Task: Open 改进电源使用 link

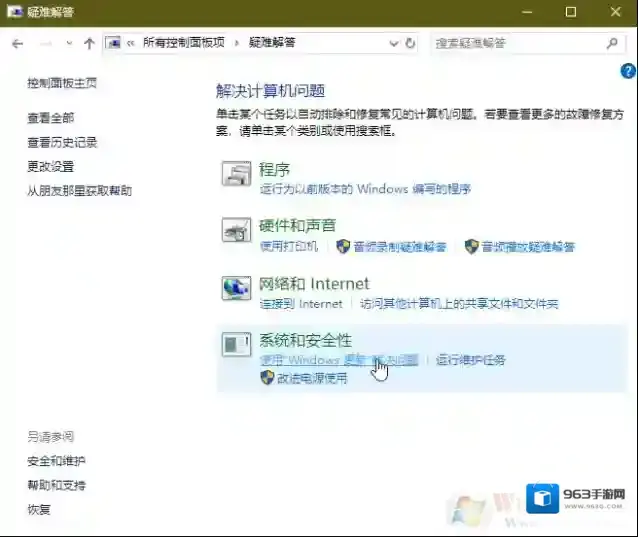Action: [x=312, y=379]
